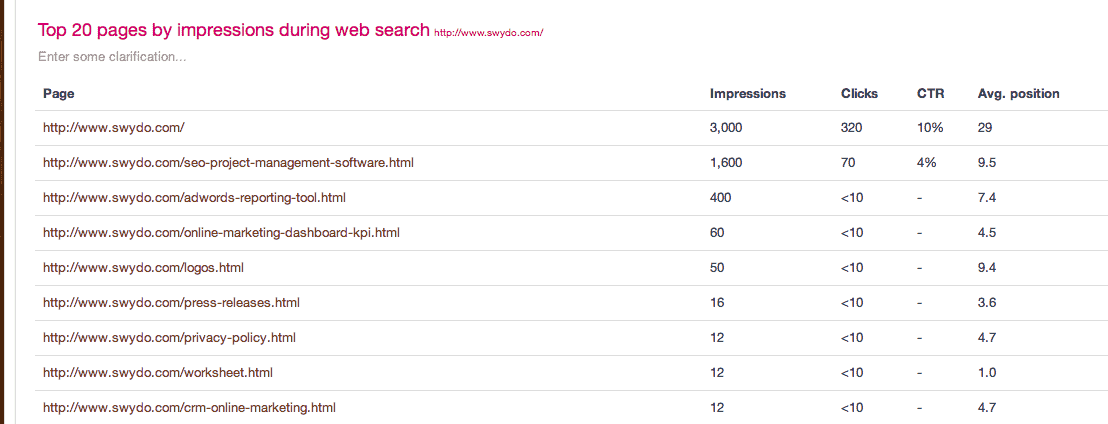Open the http://www.swydo.com/ homepage row link
1108x424 pixels.
coord(114,128)
